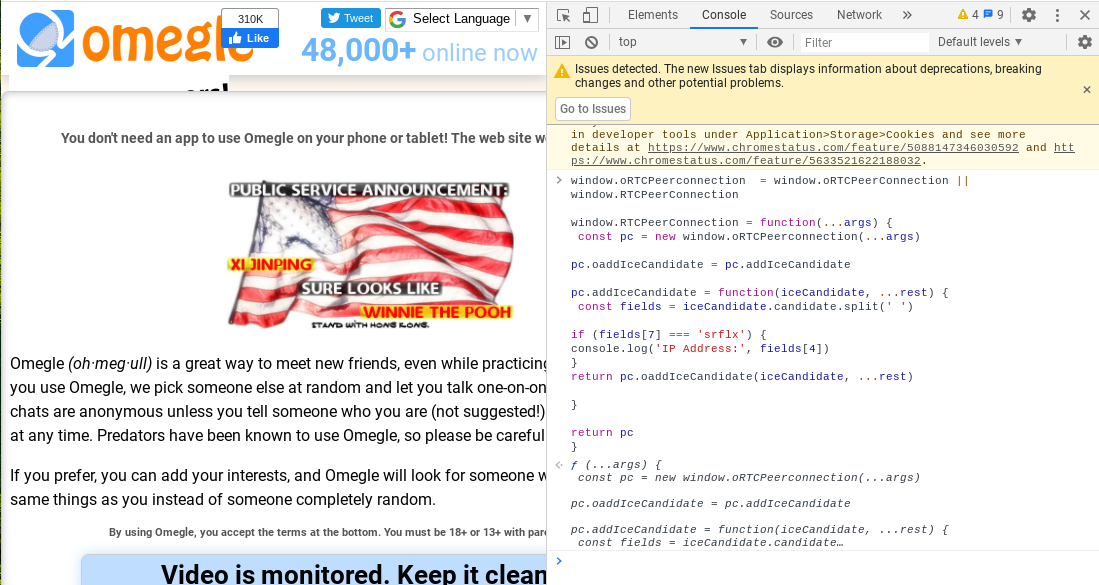
Task: Click the issues warning triangle icon
Action: [561, 71]
